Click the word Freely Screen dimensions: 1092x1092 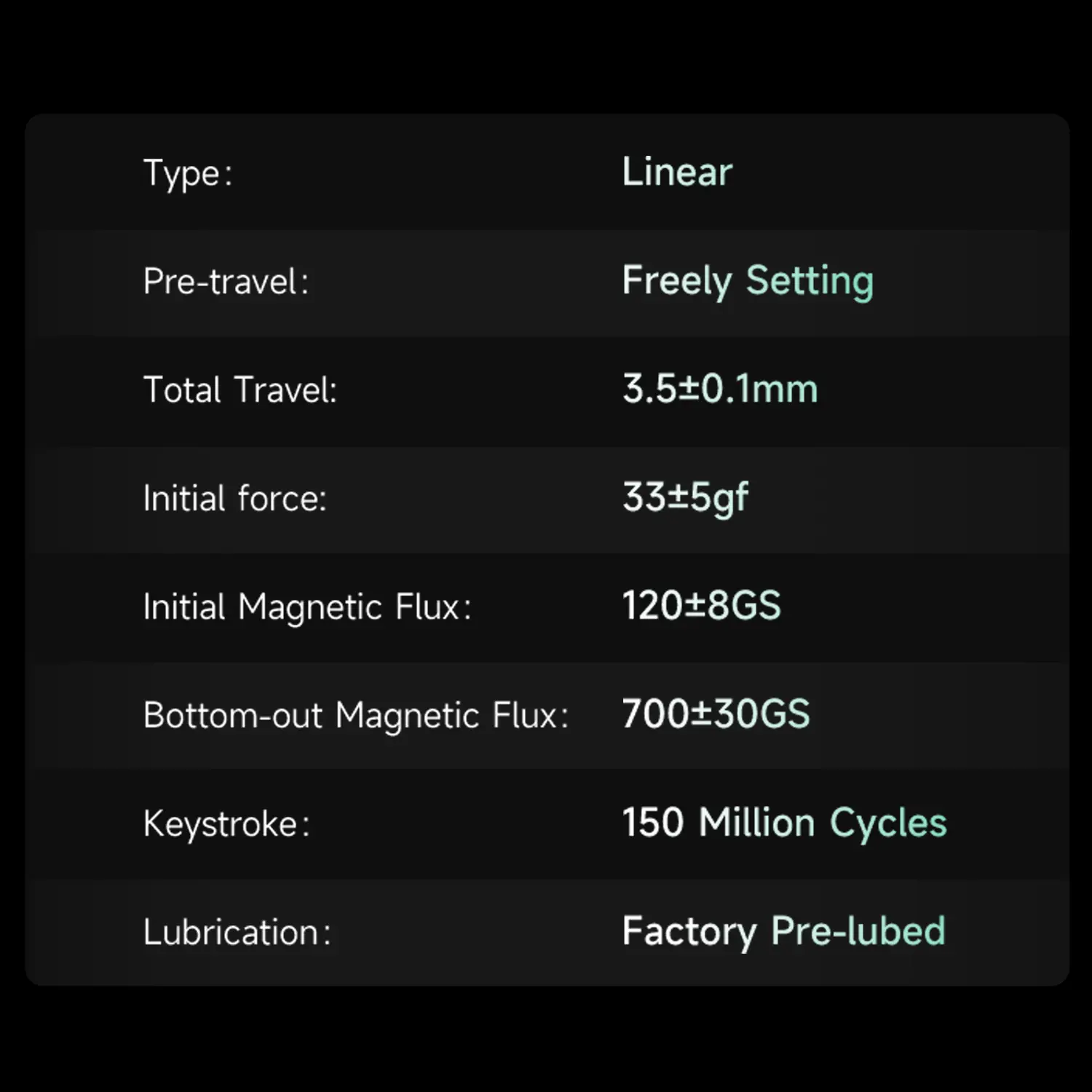(x=677, y=281)
